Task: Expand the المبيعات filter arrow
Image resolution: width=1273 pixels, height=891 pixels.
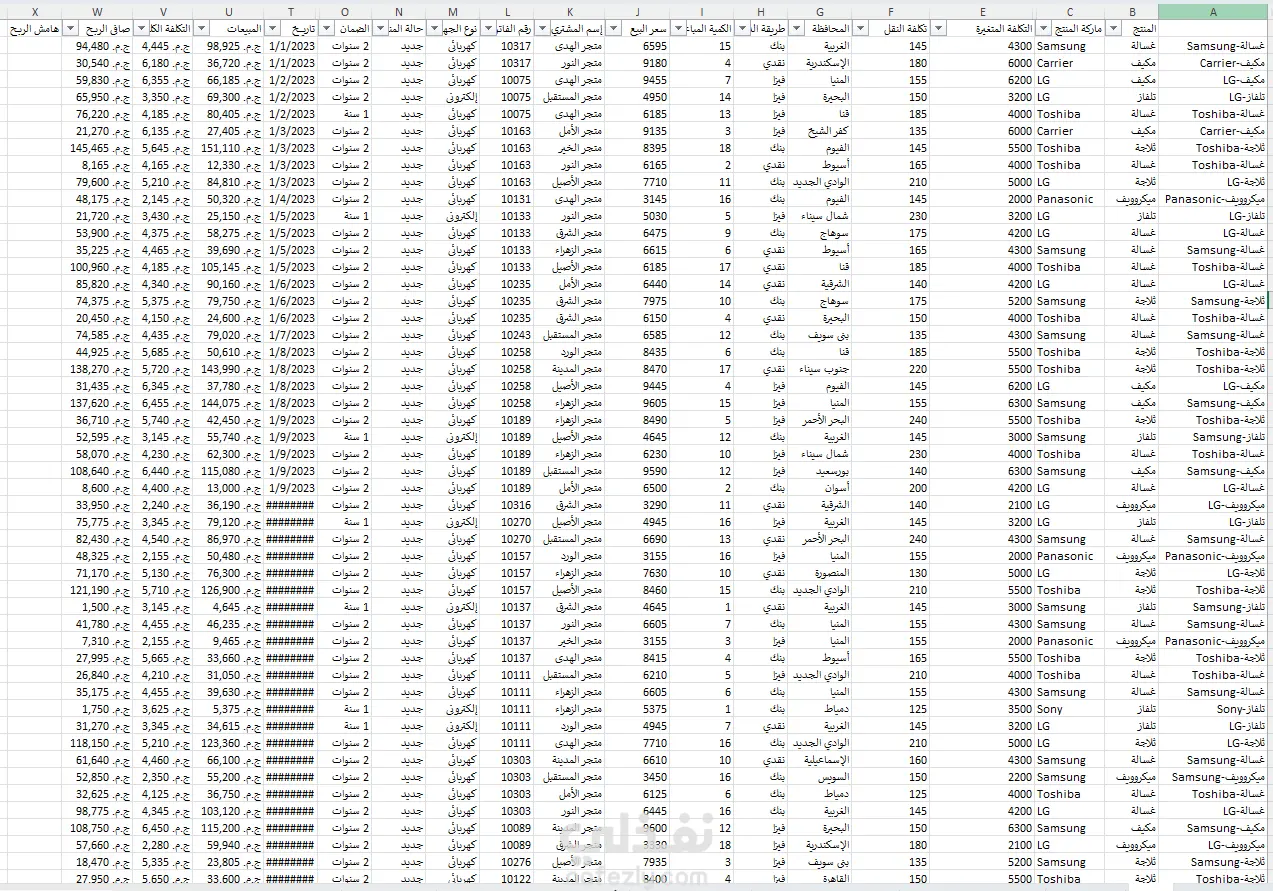Action: [200, 29]
